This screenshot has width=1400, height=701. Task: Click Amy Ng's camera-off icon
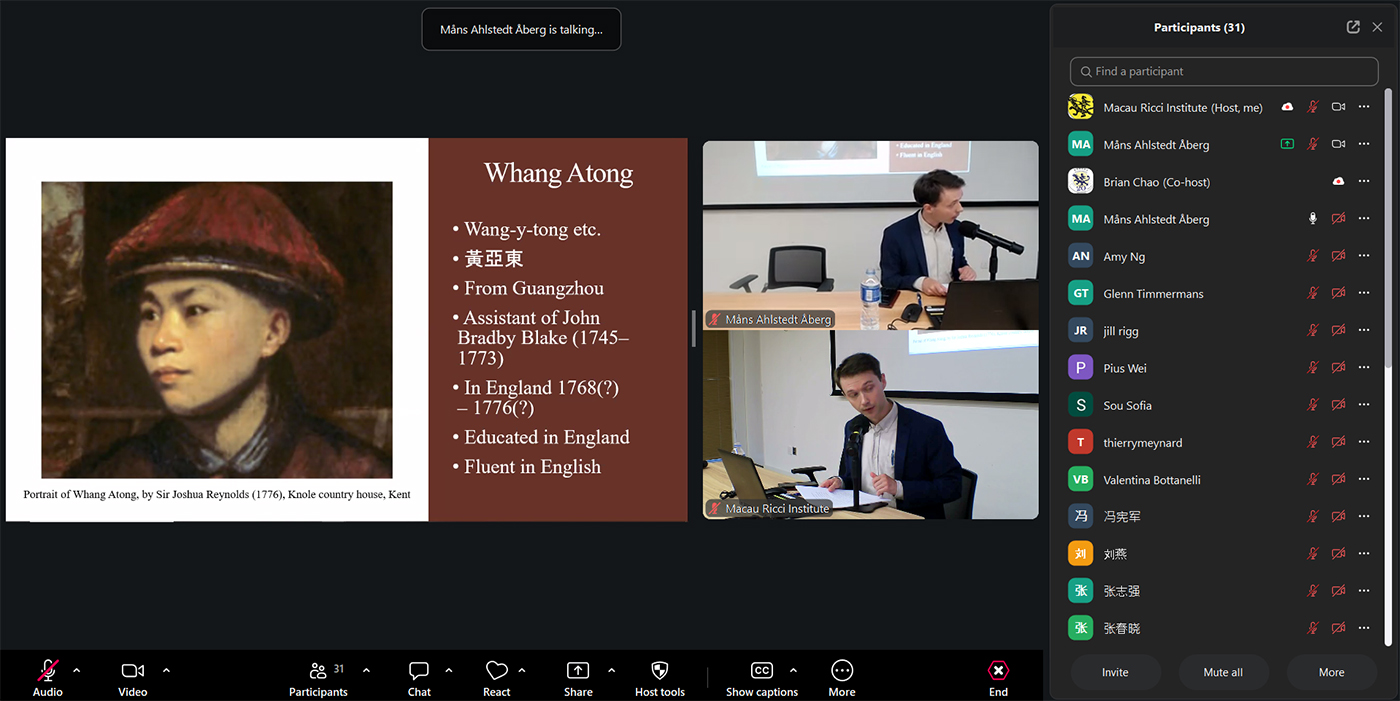pyautogui.click(x=1338, y=256)
